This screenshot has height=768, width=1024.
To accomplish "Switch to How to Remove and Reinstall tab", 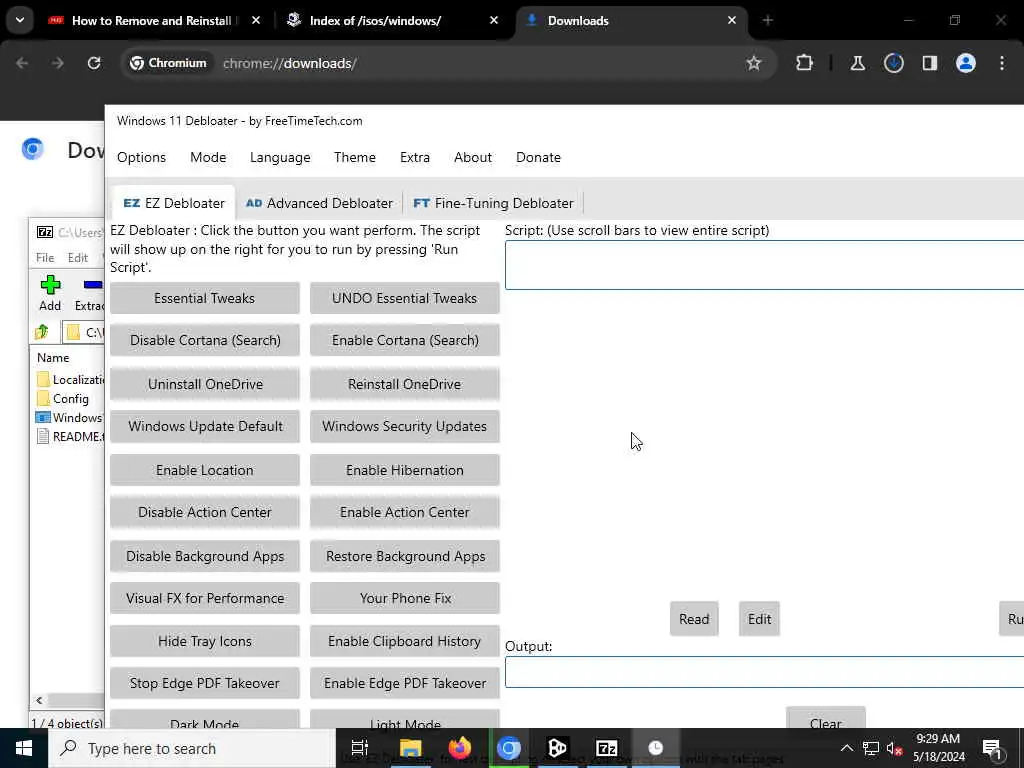I will [152, 21].
